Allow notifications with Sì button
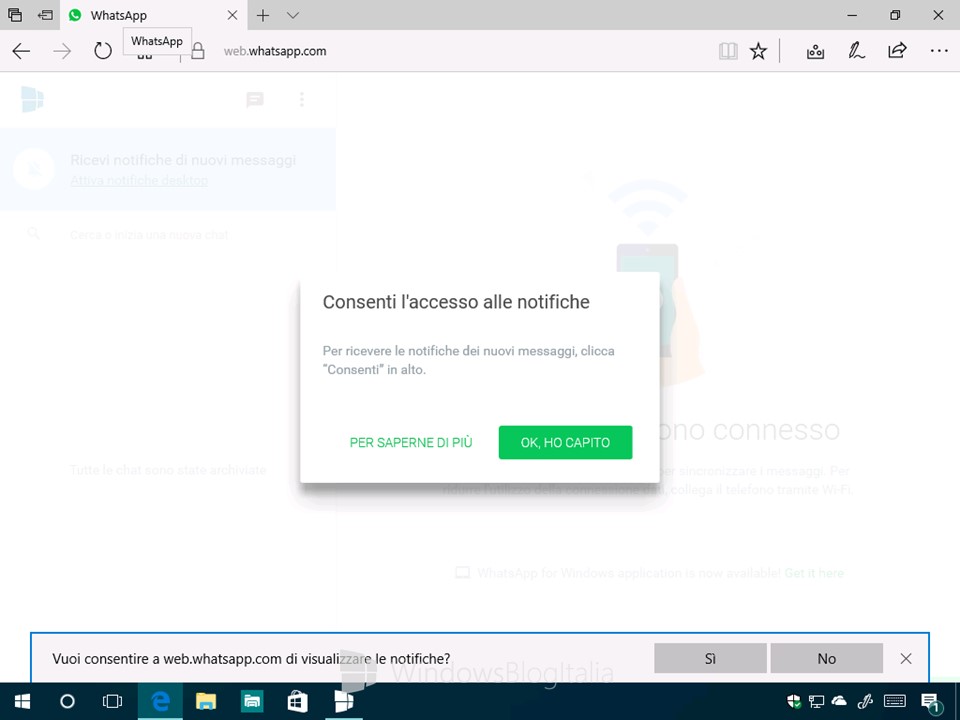Viewport: 960px width, 720px height. pos(710,658)
